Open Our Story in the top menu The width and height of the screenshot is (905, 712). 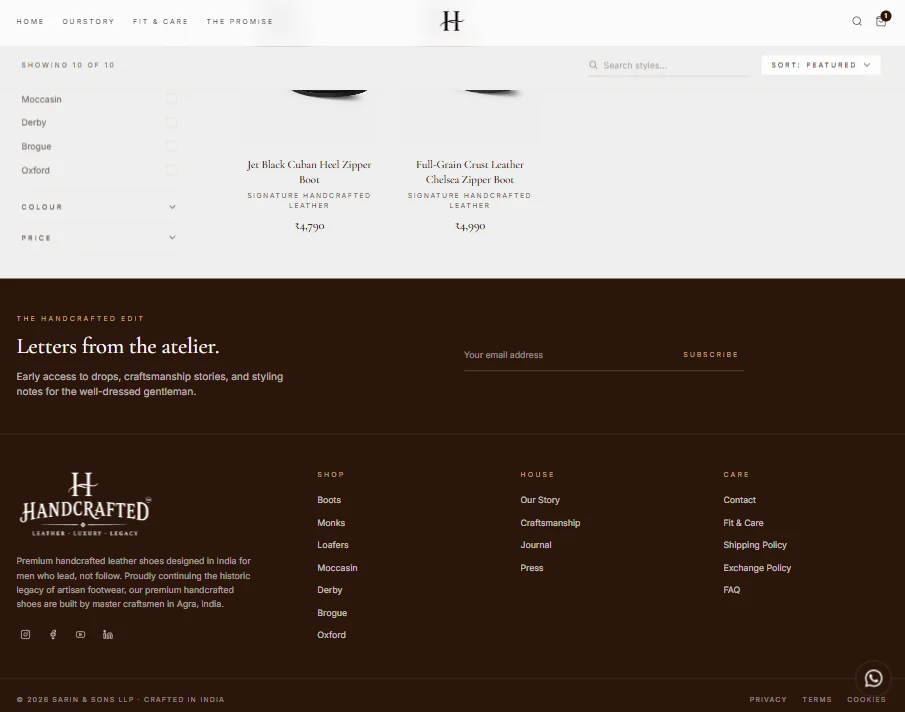[88, 21]
